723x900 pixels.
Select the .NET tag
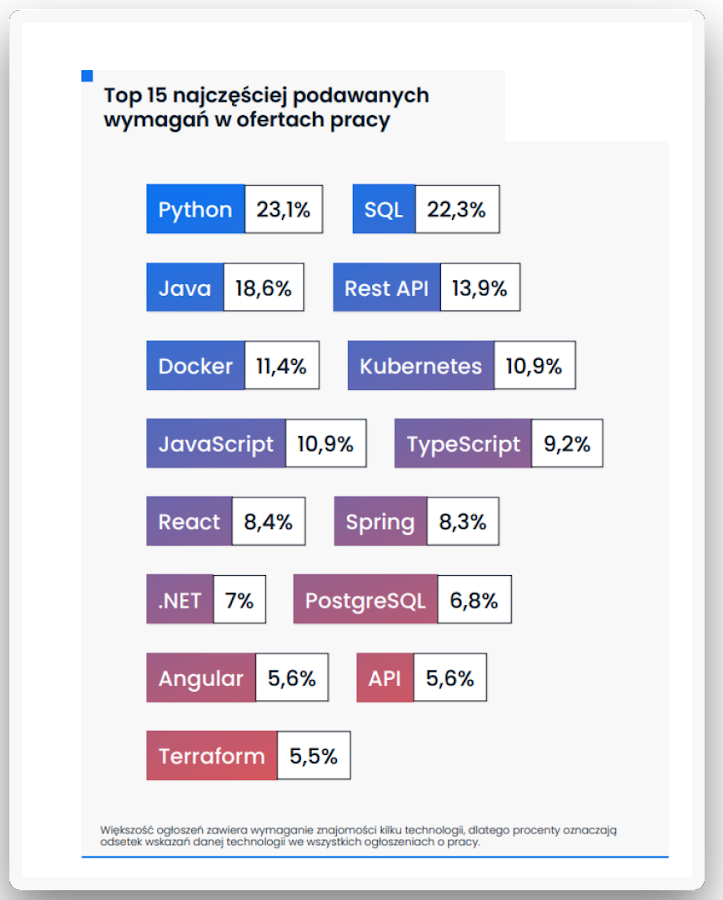180,600
